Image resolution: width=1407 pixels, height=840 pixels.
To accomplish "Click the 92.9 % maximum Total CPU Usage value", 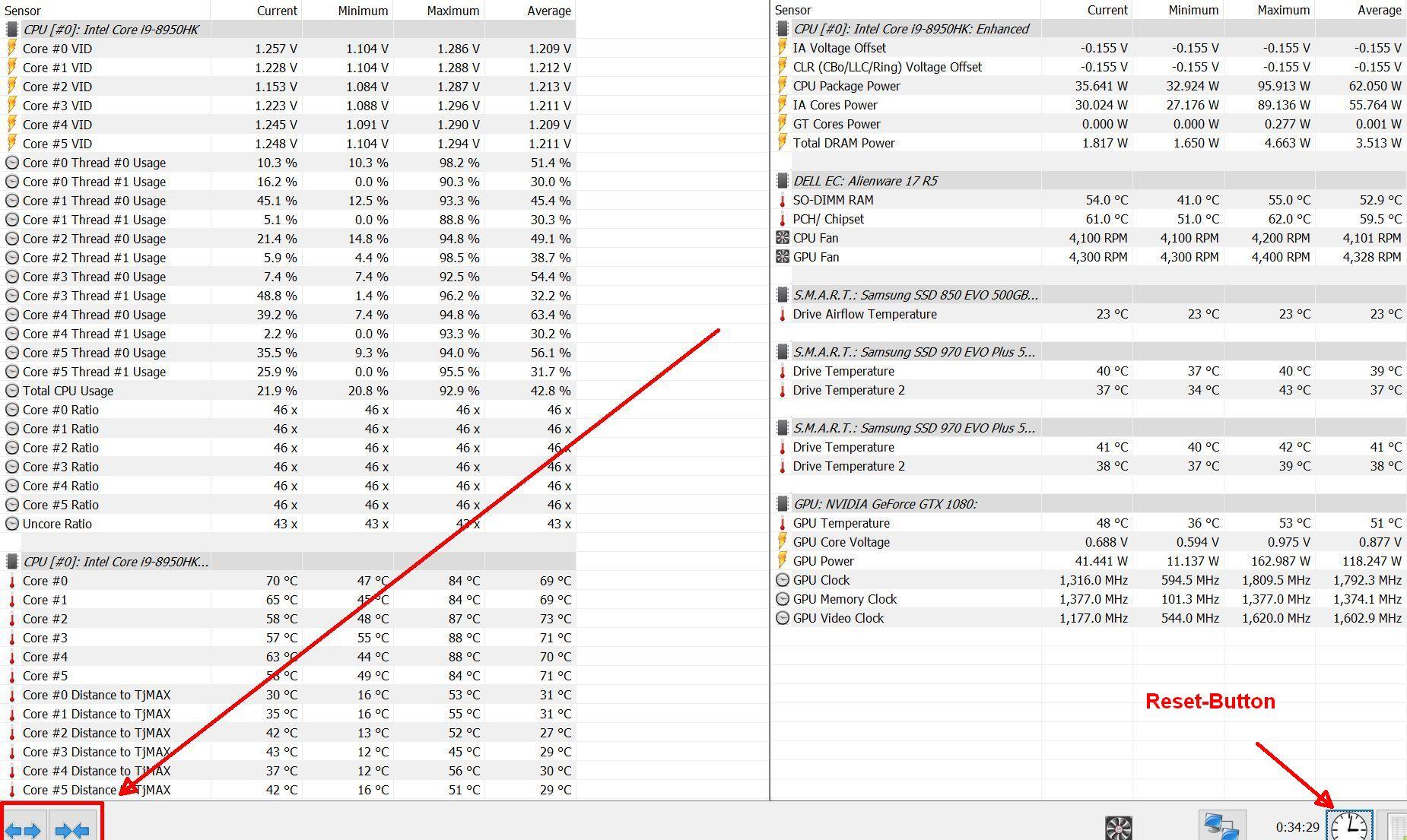I will click(459, 391).
